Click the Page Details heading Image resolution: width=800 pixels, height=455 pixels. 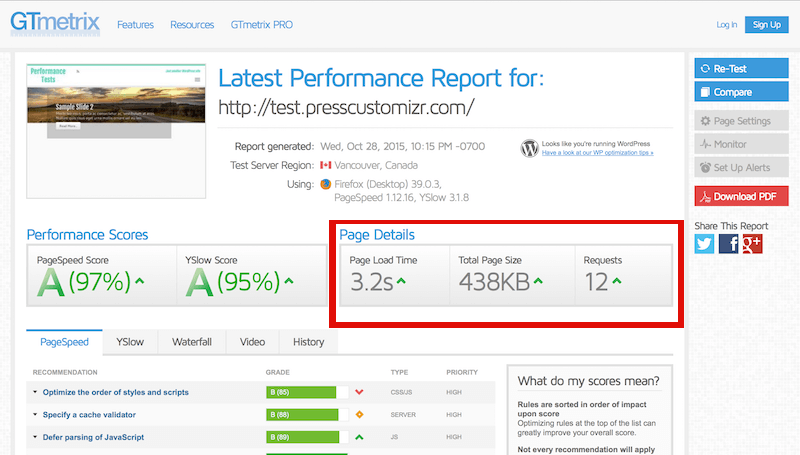[377, 235]
